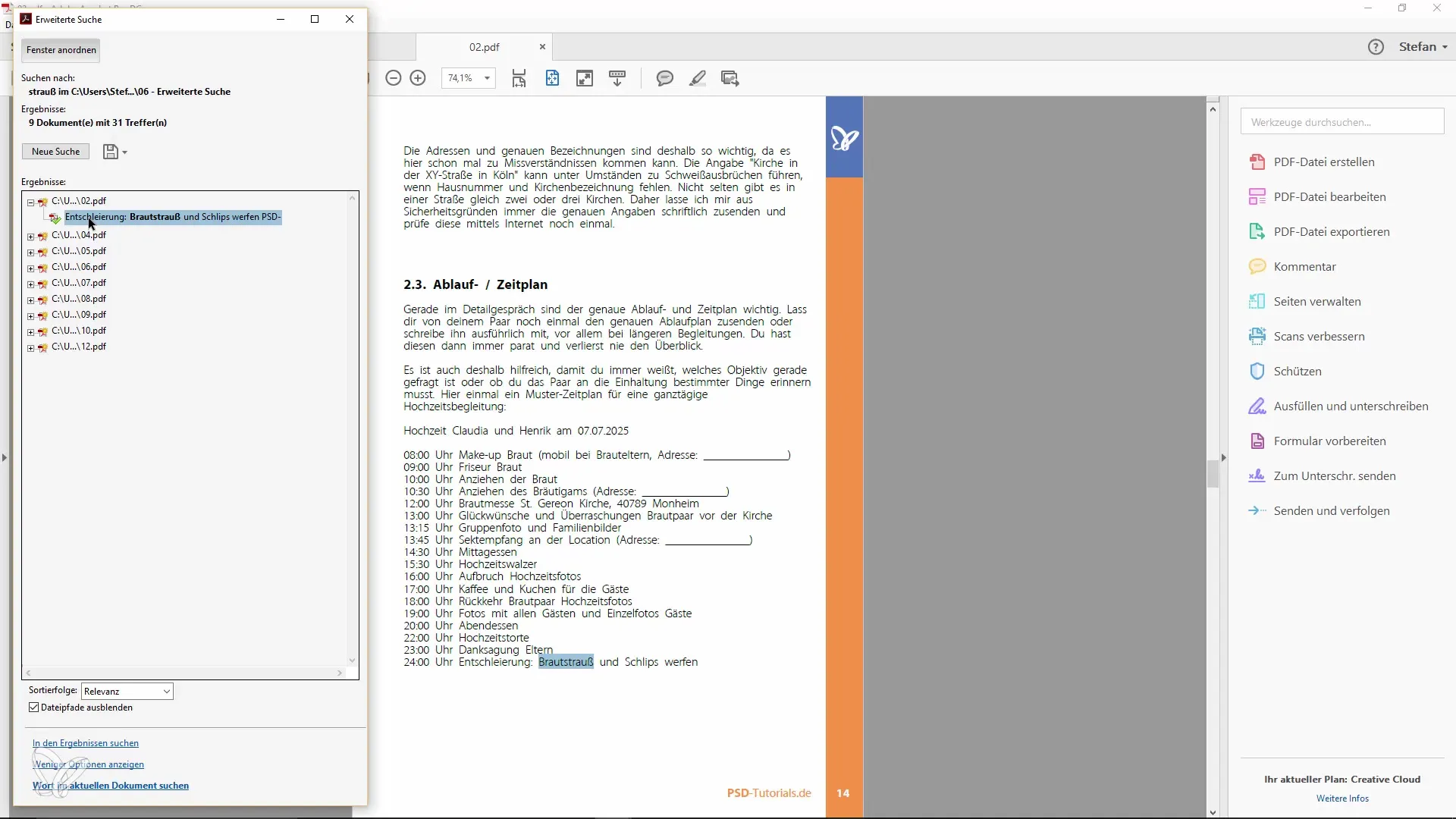Viewport: 1456px width, 819px height.
Task: Click Wort im aktuellen Dokument suchen link
Action: tap(111, 786)
